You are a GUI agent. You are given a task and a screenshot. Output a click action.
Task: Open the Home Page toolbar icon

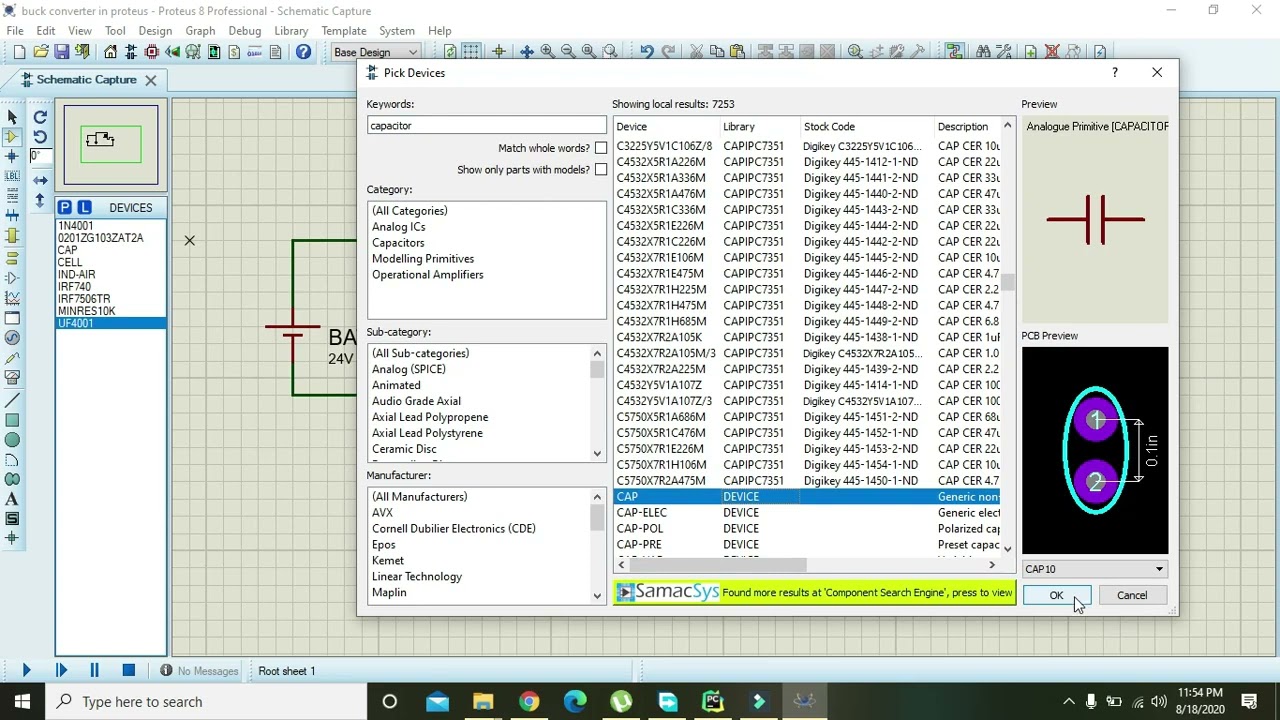(110, 52)
